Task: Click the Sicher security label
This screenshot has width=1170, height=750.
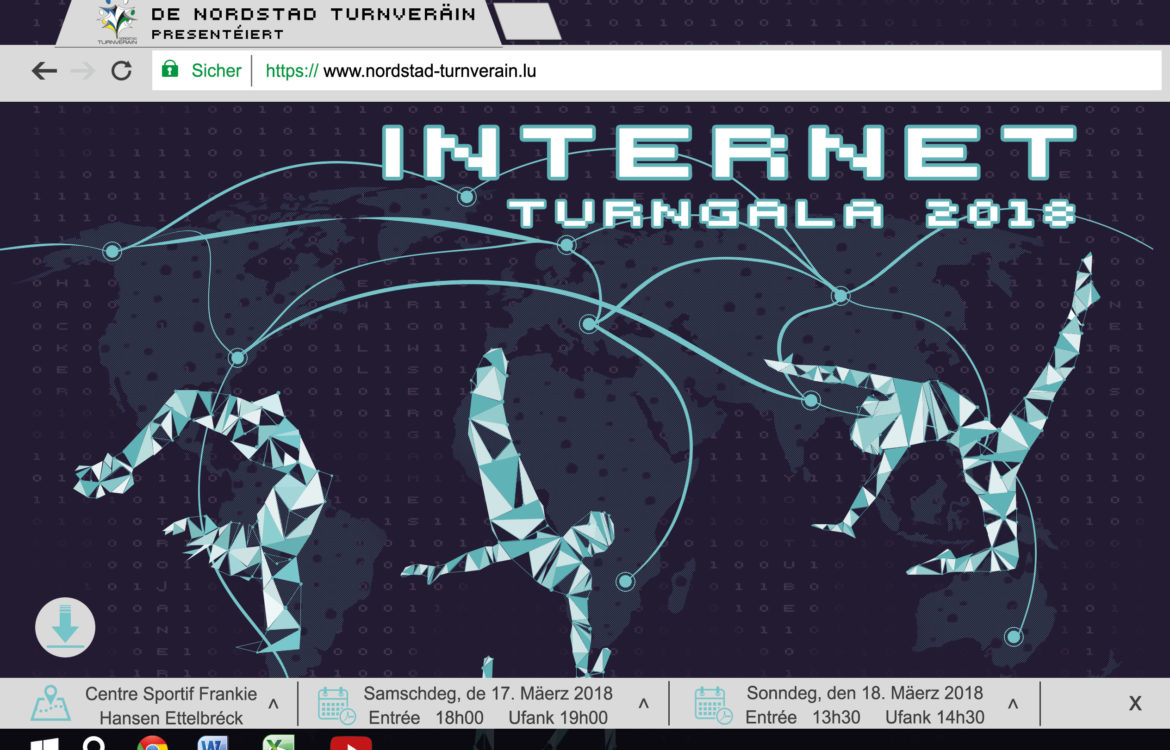Action: [x=216, y=71]
